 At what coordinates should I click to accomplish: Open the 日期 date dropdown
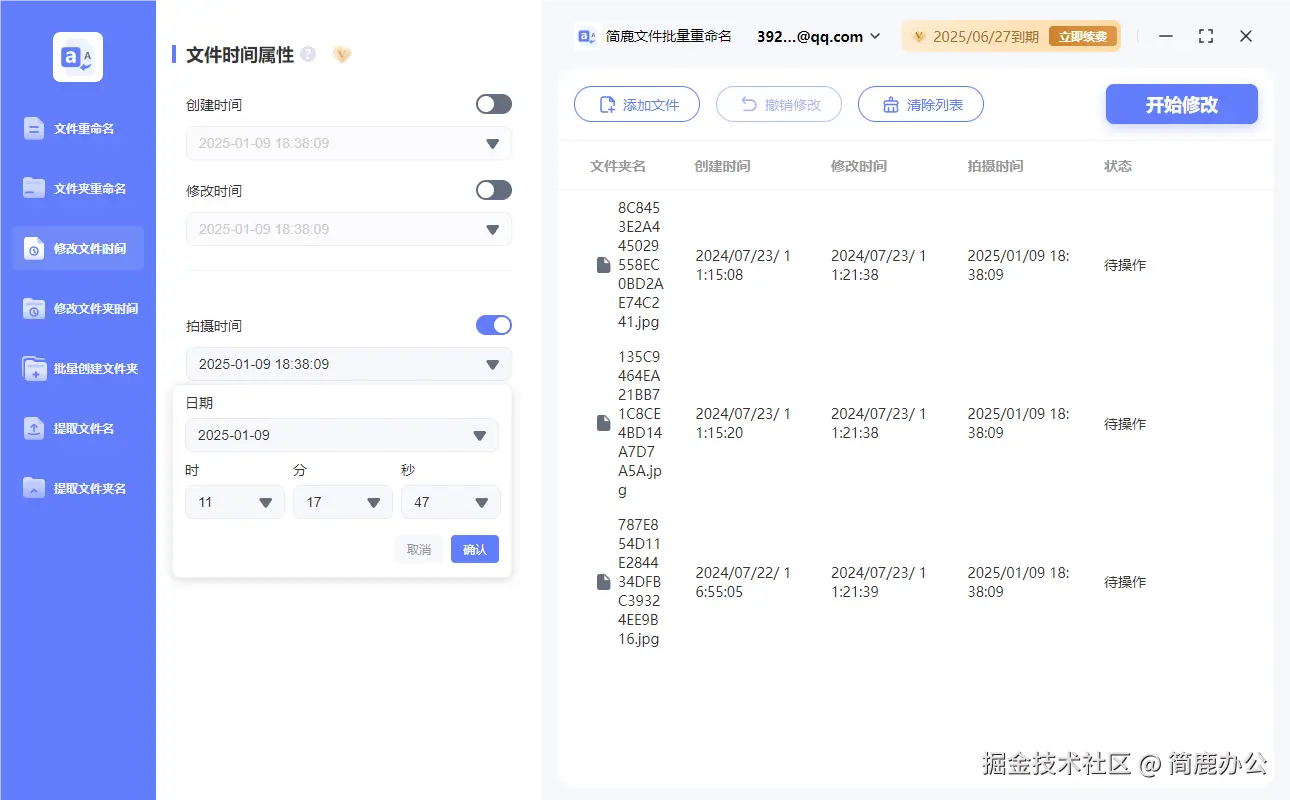pos(342,435)
